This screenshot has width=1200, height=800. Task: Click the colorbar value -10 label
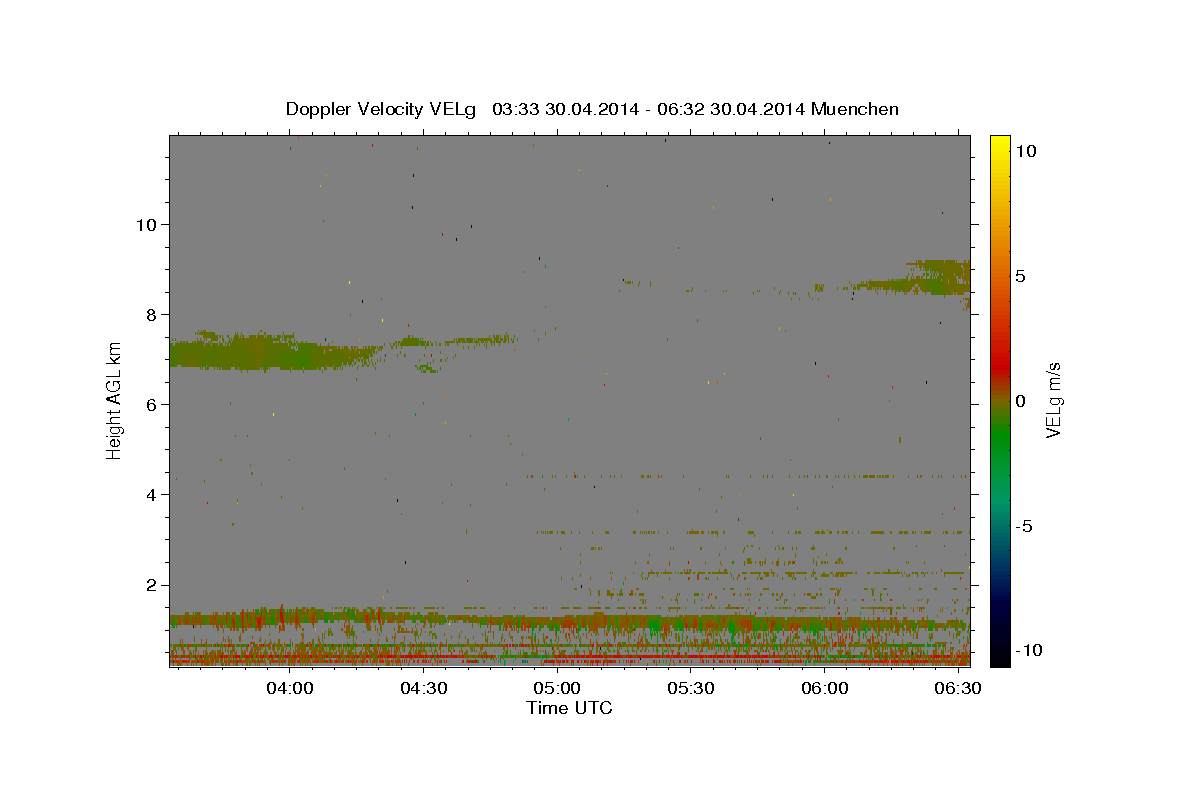[1029, 650]
